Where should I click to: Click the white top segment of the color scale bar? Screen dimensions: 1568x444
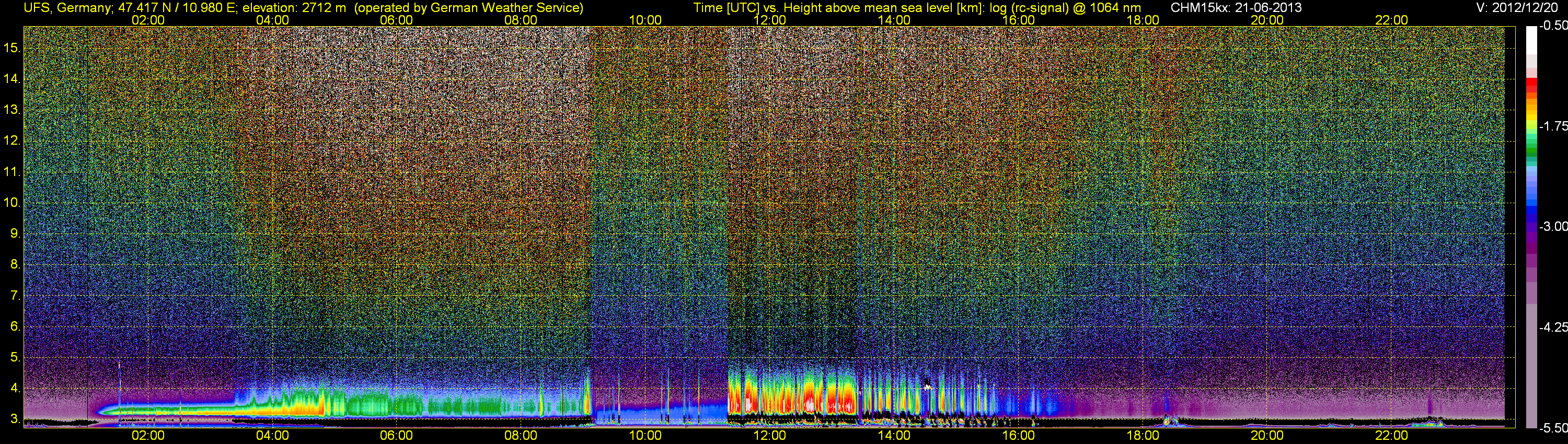point(1531,40)
